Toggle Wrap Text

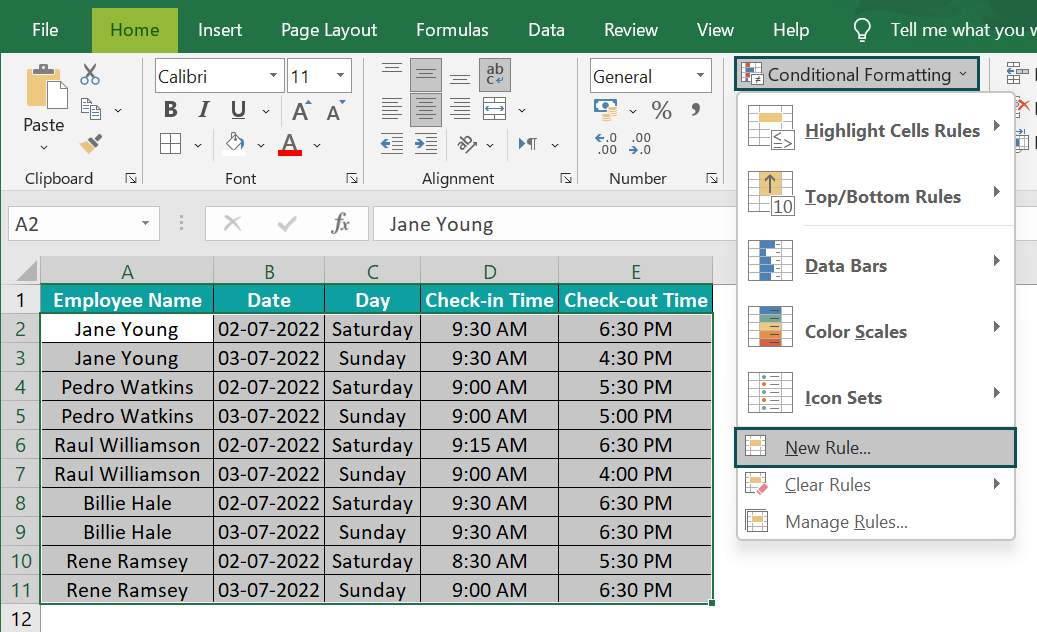click(495, 75)
